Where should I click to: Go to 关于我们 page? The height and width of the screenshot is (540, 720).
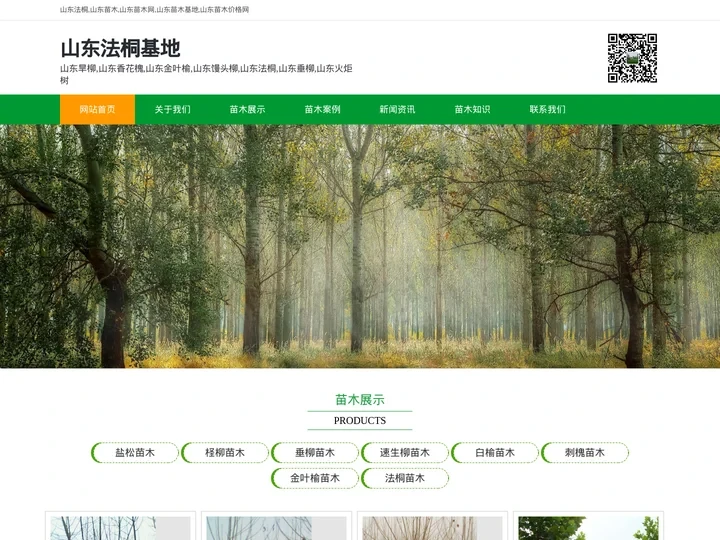coord(172,109)
